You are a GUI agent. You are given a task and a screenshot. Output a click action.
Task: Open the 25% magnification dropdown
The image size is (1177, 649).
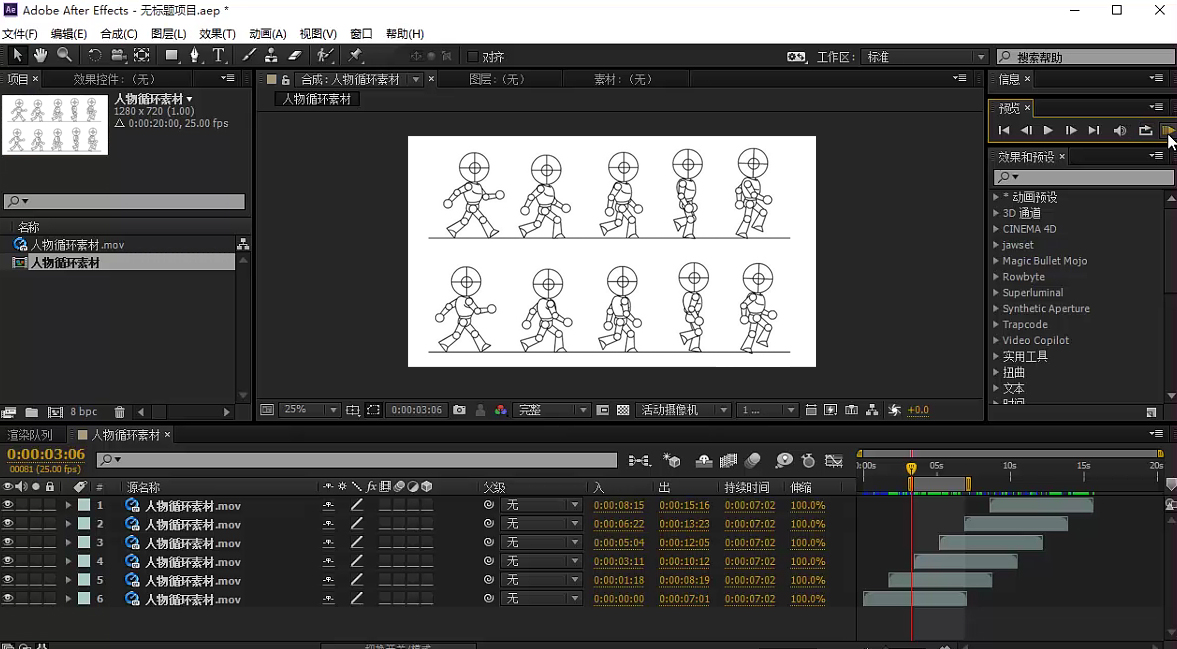tap(310, 410)
